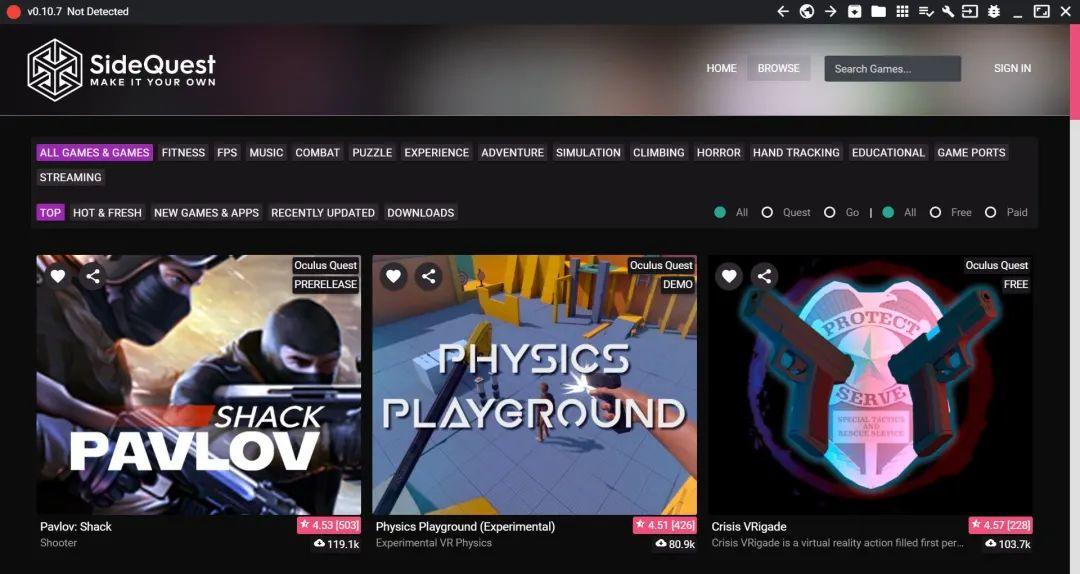
Task: Select the Quest radio button
Action: point(767,212)
